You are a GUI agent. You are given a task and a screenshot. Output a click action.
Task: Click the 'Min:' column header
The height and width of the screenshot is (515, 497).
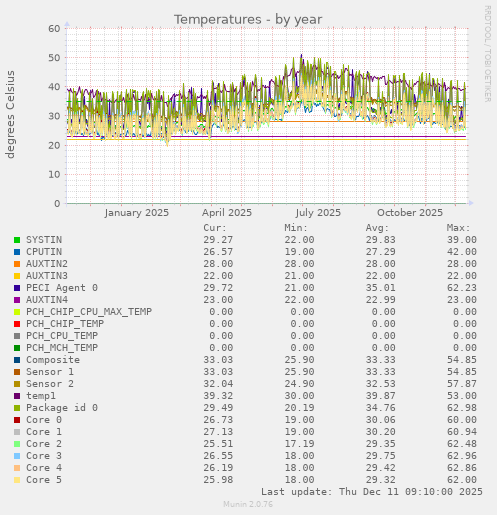click(296, 228)
